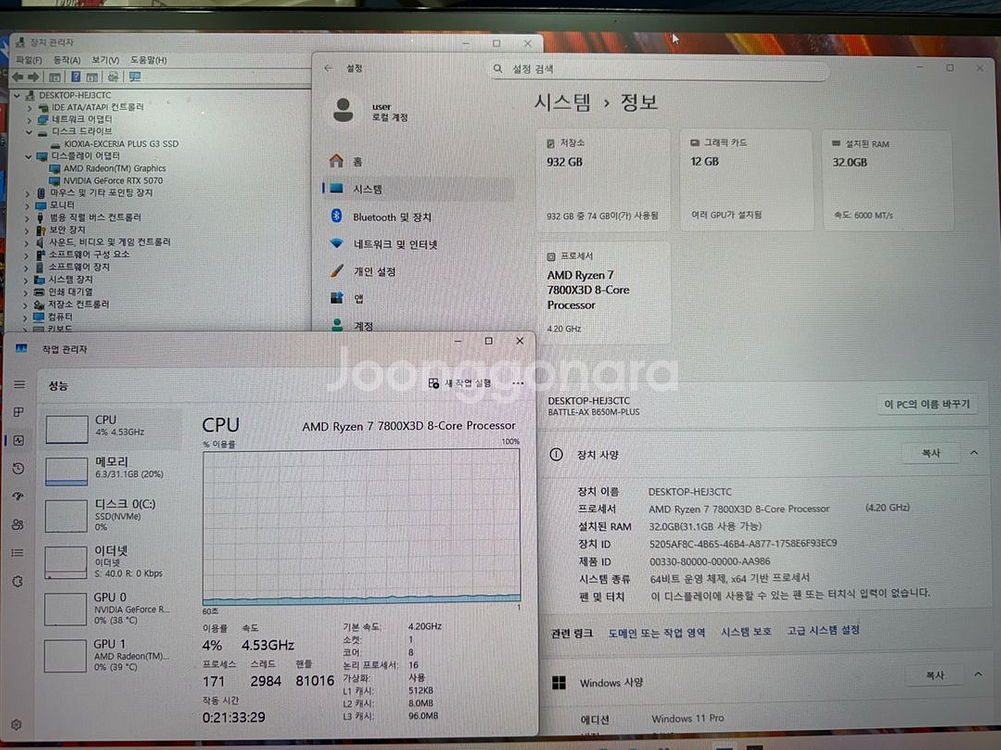The width and height of the screenshot is (1001, 750).
Task: Open 동작(A) menu in Device Manager
Action: [x=66, y=60]
